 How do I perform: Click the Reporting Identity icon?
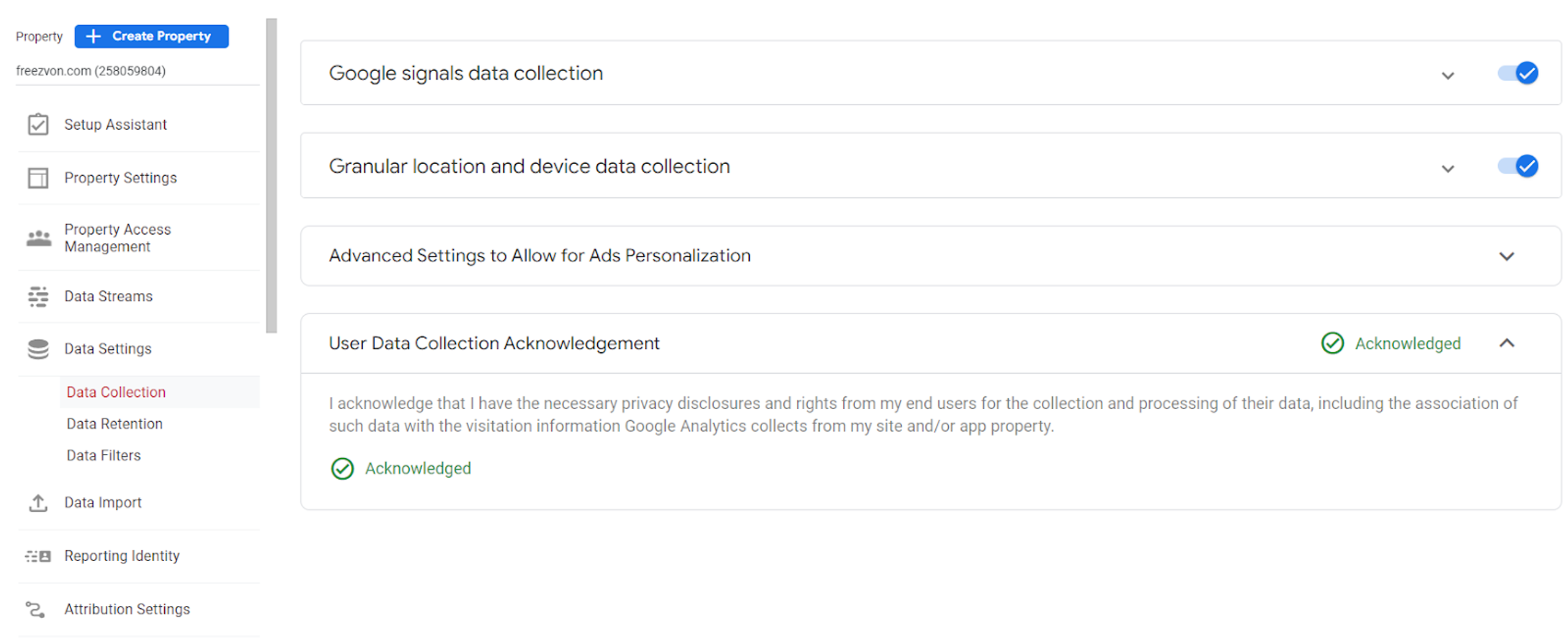point(38,556)
